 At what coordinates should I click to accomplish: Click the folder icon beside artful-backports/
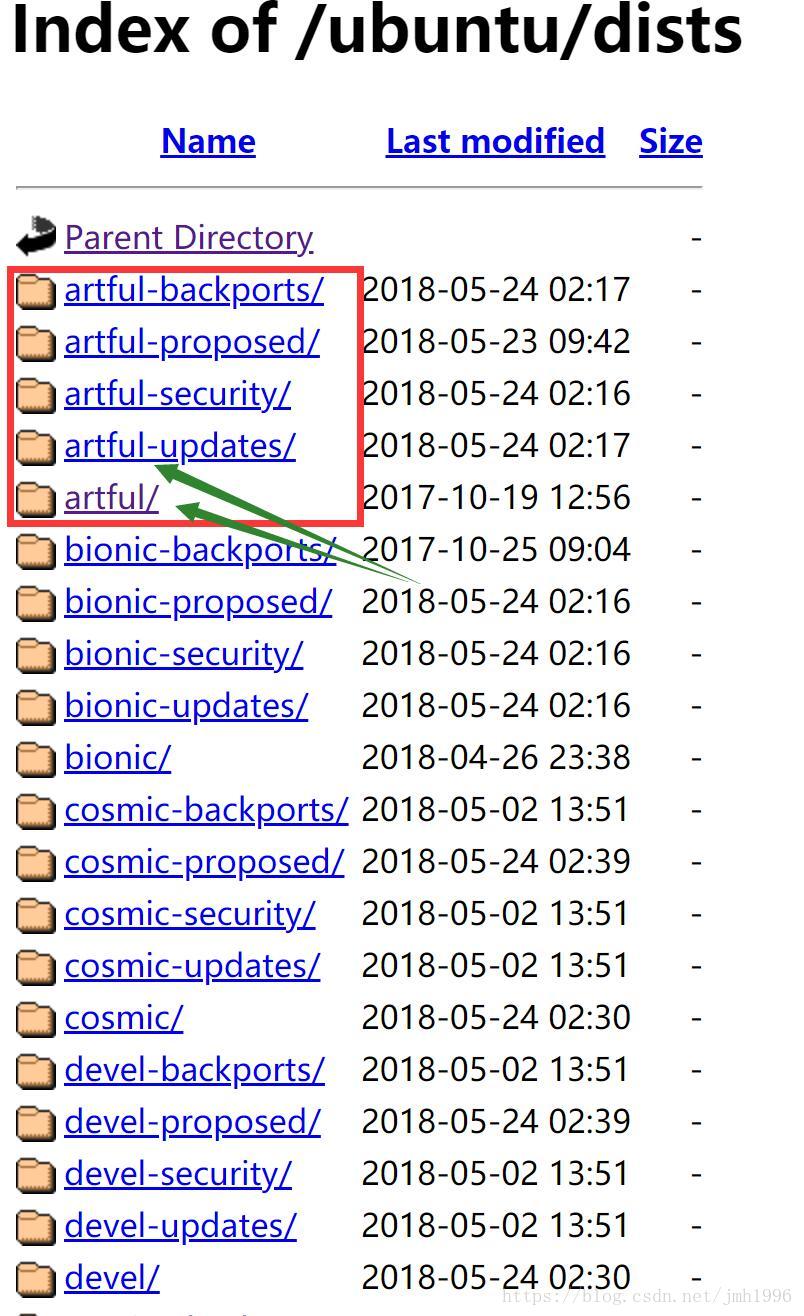(36, 290)
